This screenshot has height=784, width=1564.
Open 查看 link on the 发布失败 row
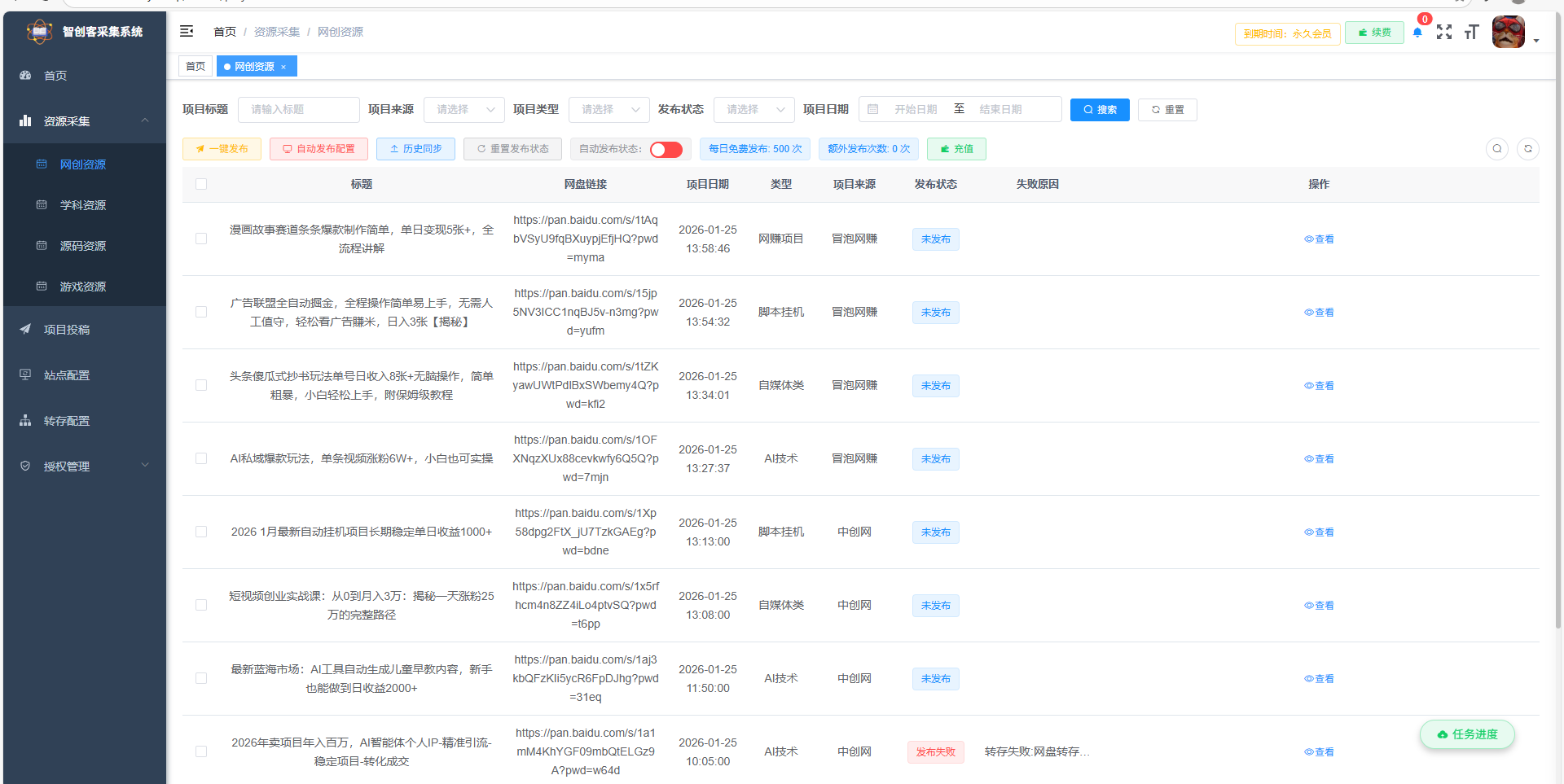(1319, 751)
